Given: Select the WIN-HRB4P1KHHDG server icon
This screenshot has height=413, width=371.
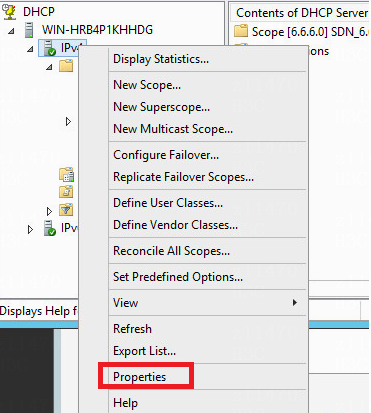Looking at the screenshot, I should click(x=29, y=30).
